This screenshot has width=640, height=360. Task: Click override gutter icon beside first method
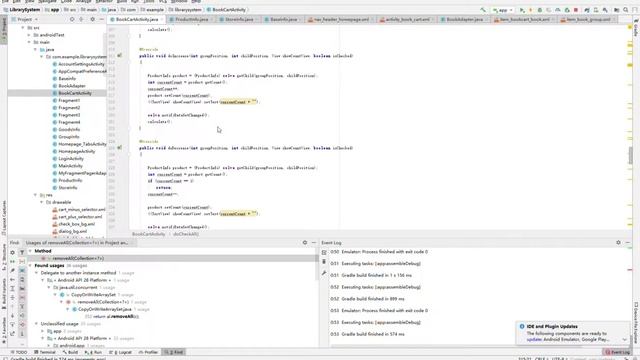[120, 56]
